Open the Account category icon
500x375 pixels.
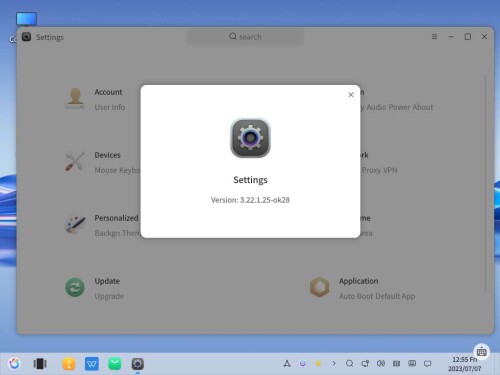pos(75,98)
